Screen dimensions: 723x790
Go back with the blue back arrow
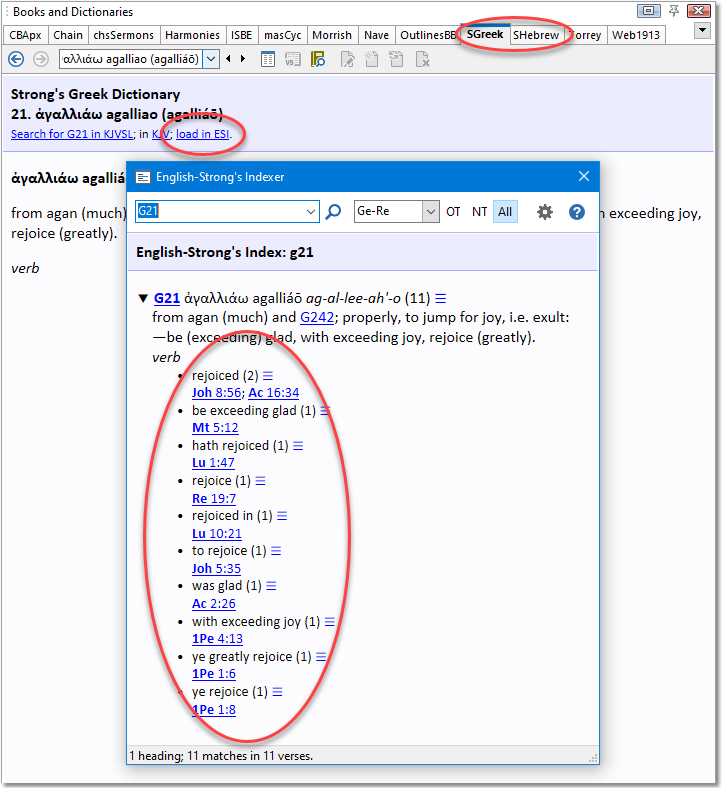tap(16, 59)
